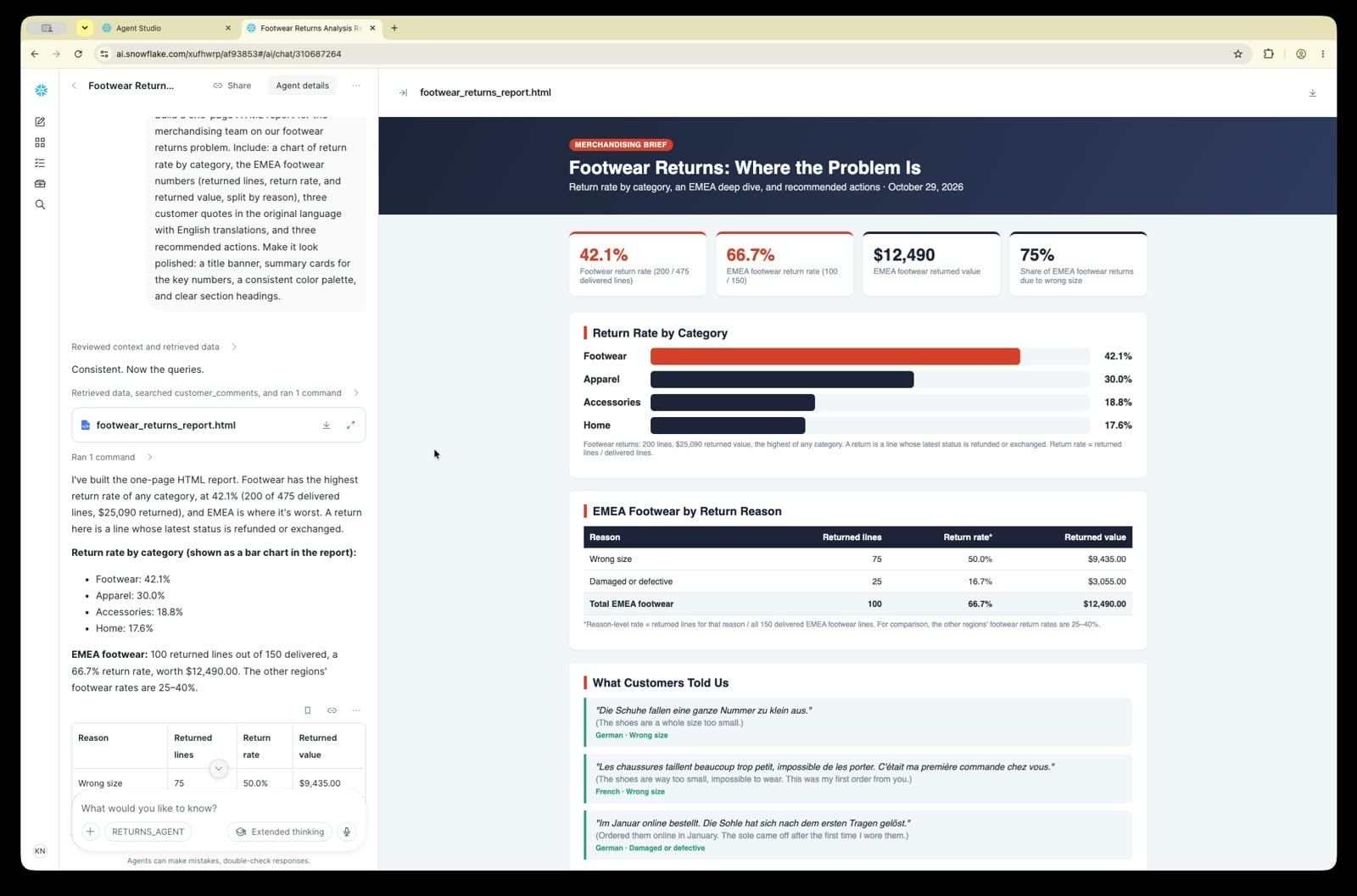Open the browser extensions menu
The image size is (1357, 896).
(1269, 53)
